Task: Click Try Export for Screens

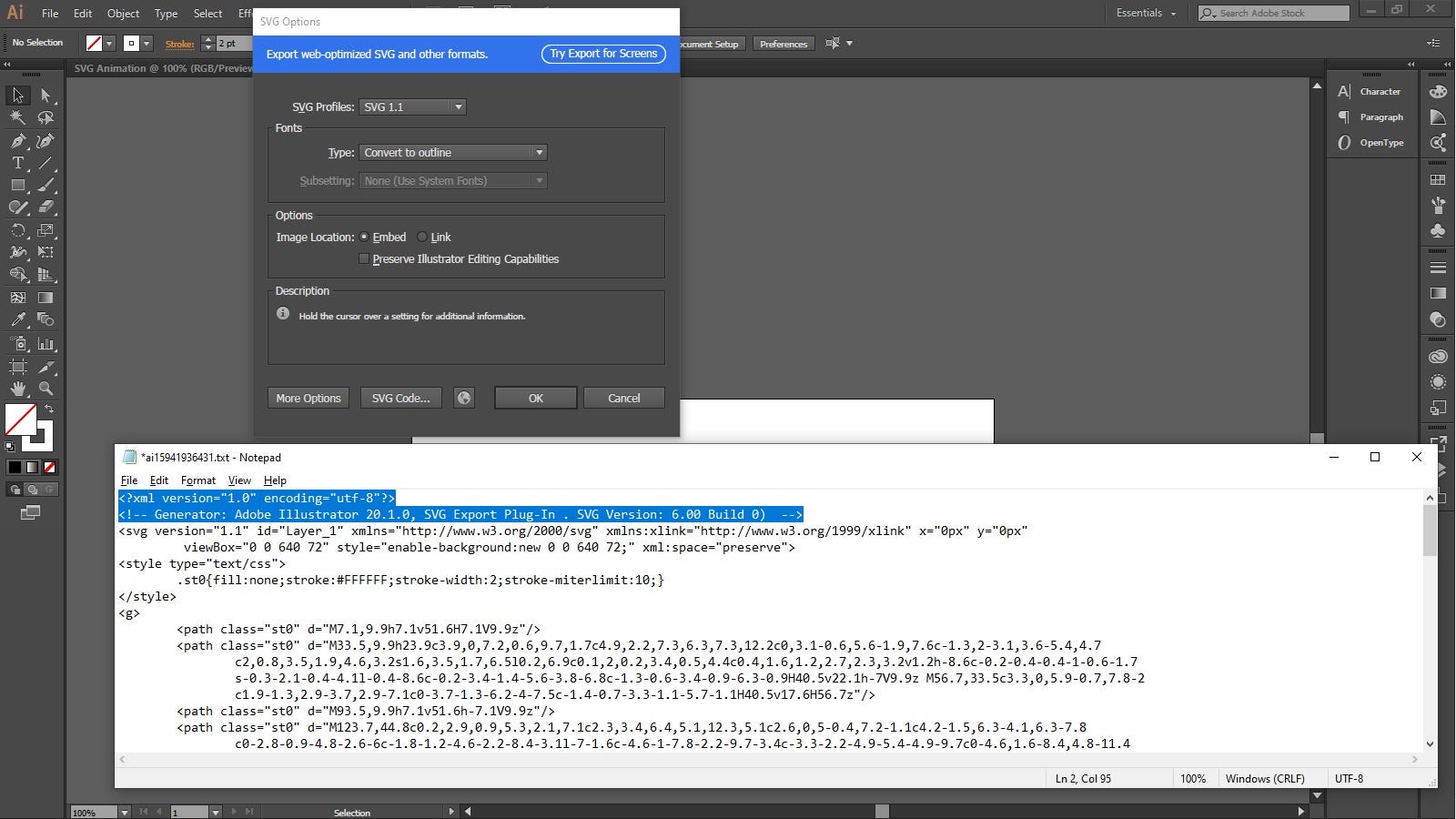Action: [x=603, y=54]
